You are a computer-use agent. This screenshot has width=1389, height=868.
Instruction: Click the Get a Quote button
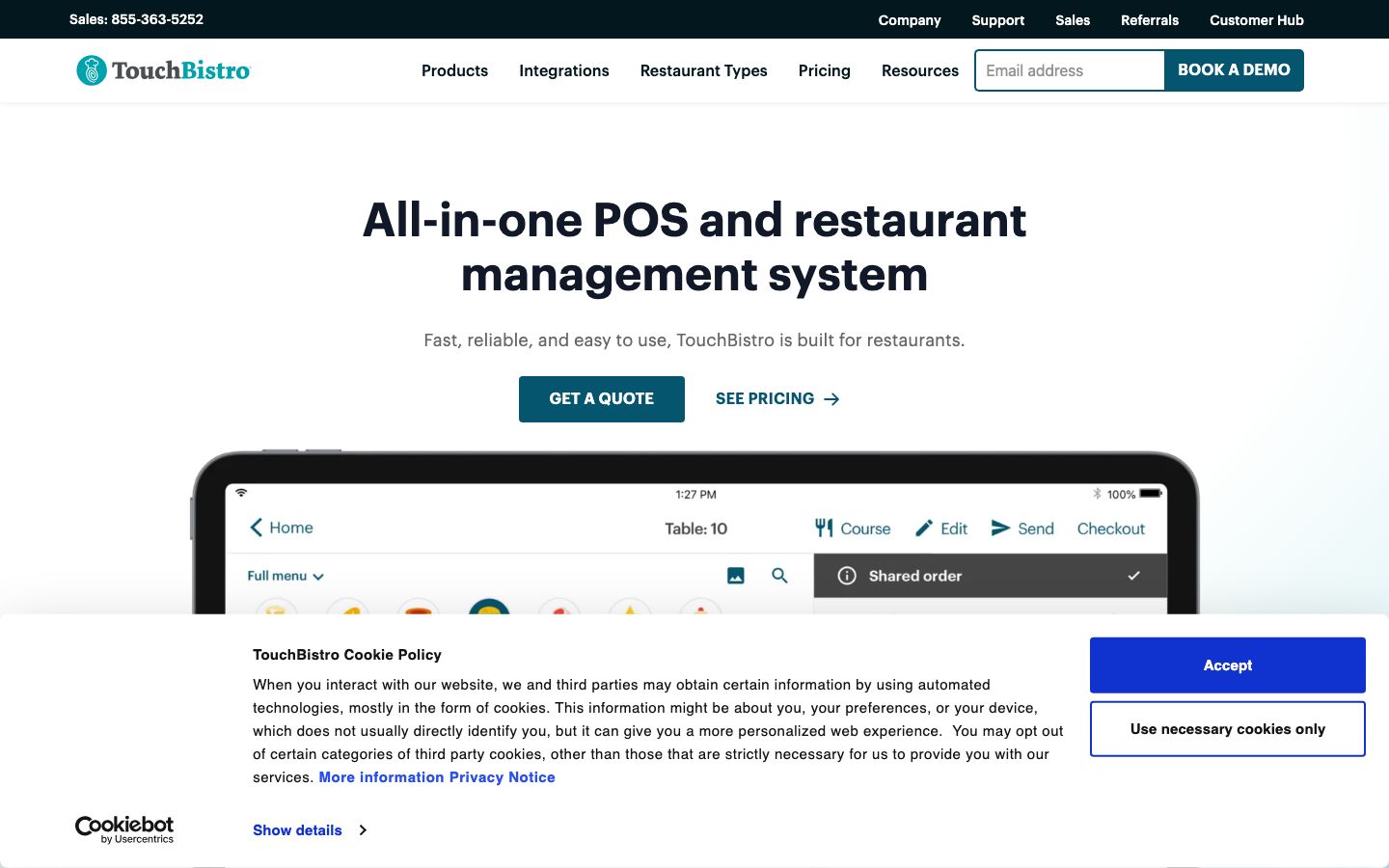602,399
